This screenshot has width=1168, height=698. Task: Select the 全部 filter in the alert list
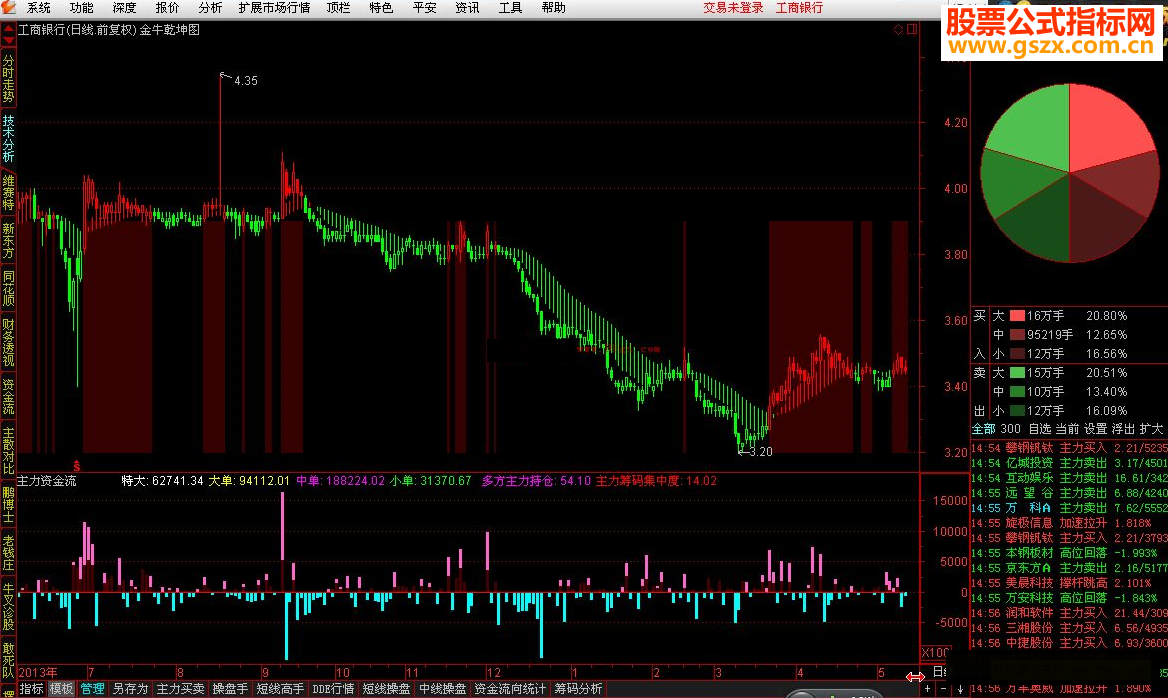983,429
